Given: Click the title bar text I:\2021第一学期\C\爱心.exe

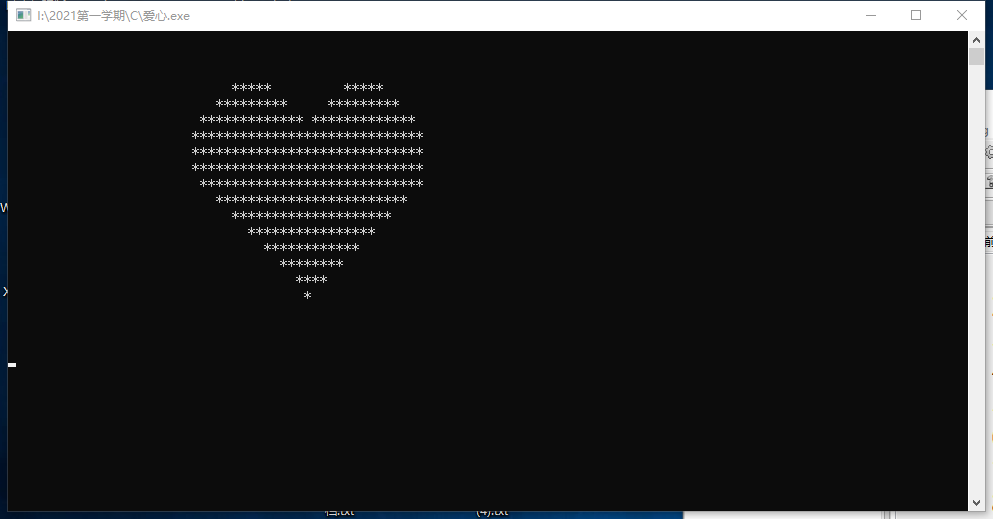Looking at the screenshot, I should coord(113,16).
